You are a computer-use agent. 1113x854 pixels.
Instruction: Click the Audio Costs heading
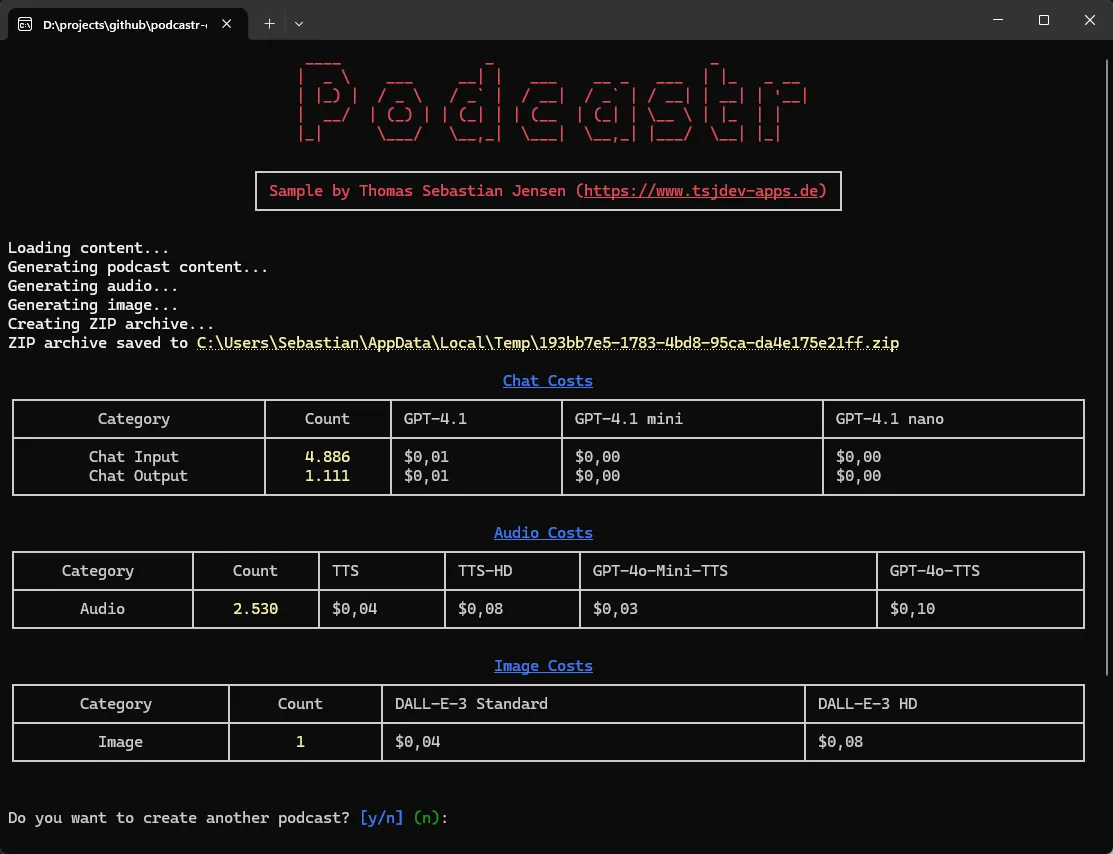[543, 533]
